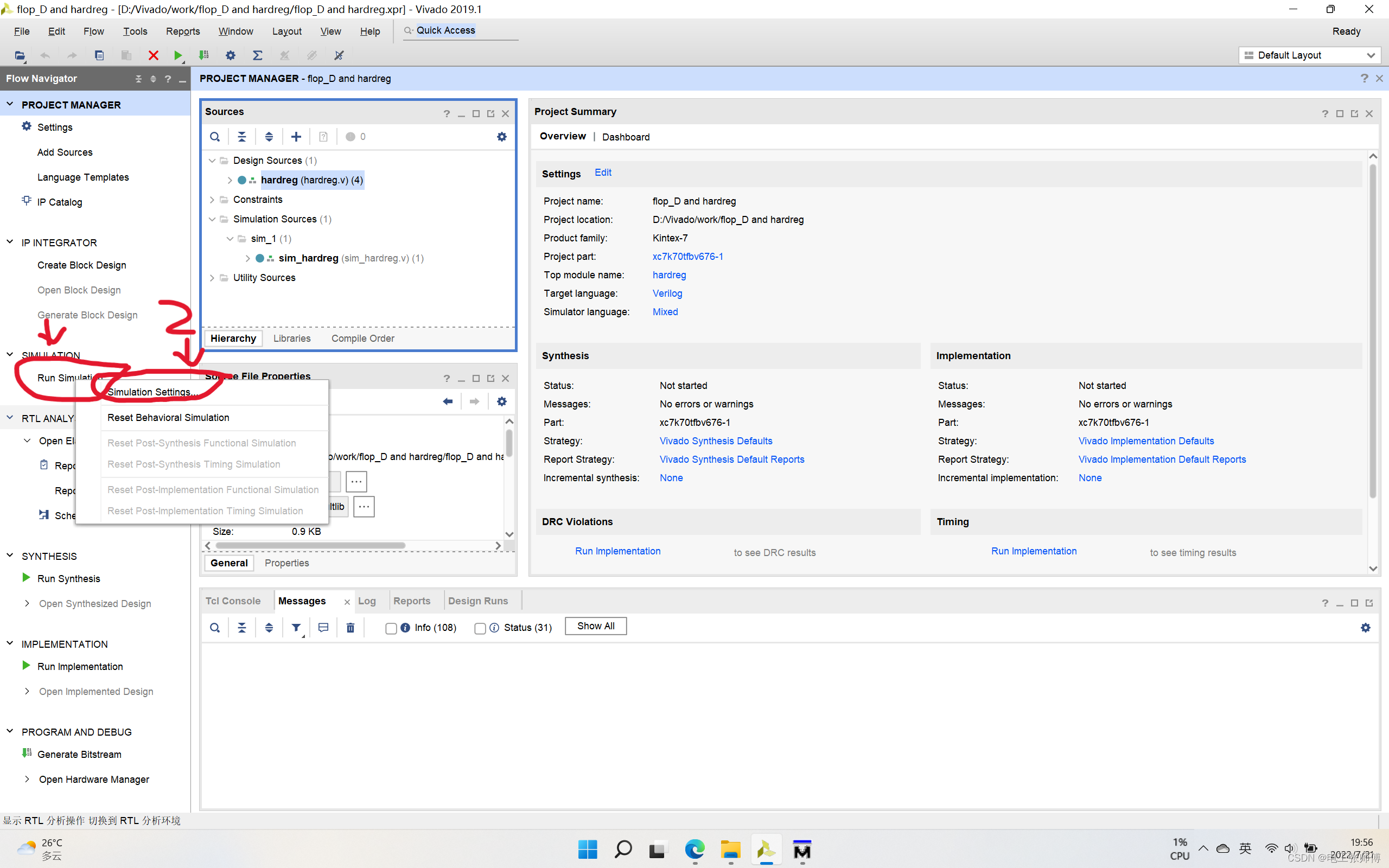Click the Quick Access search field
Screen dimensions: 1389x868
point(460,30)
